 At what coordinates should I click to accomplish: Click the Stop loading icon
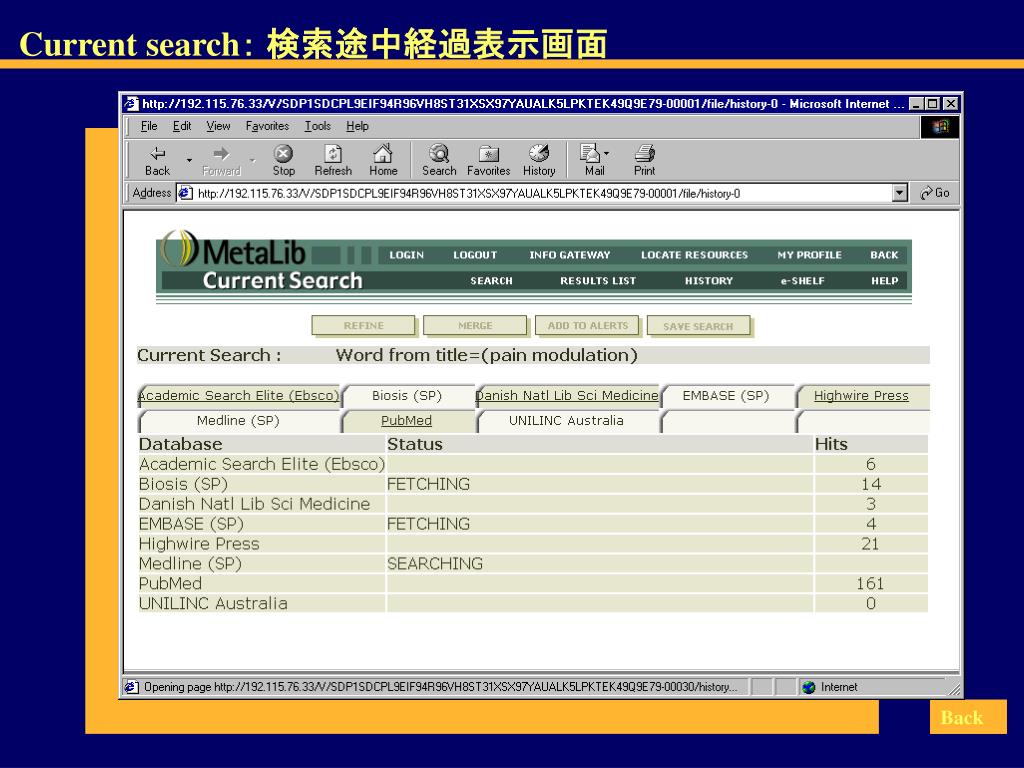[283, 153]
